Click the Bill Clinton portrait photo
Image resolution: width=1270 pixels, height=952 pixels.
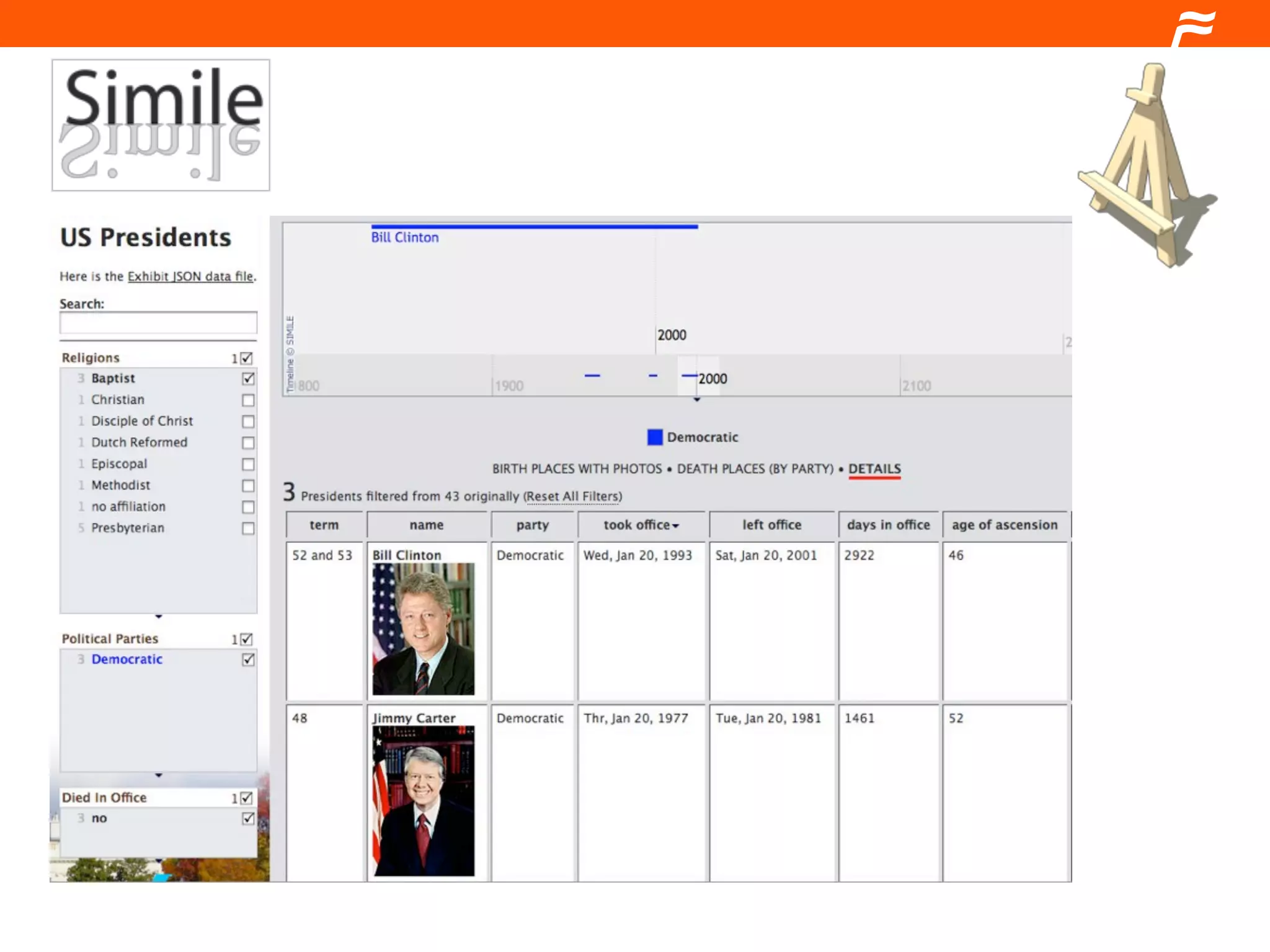tap(424, 628)
